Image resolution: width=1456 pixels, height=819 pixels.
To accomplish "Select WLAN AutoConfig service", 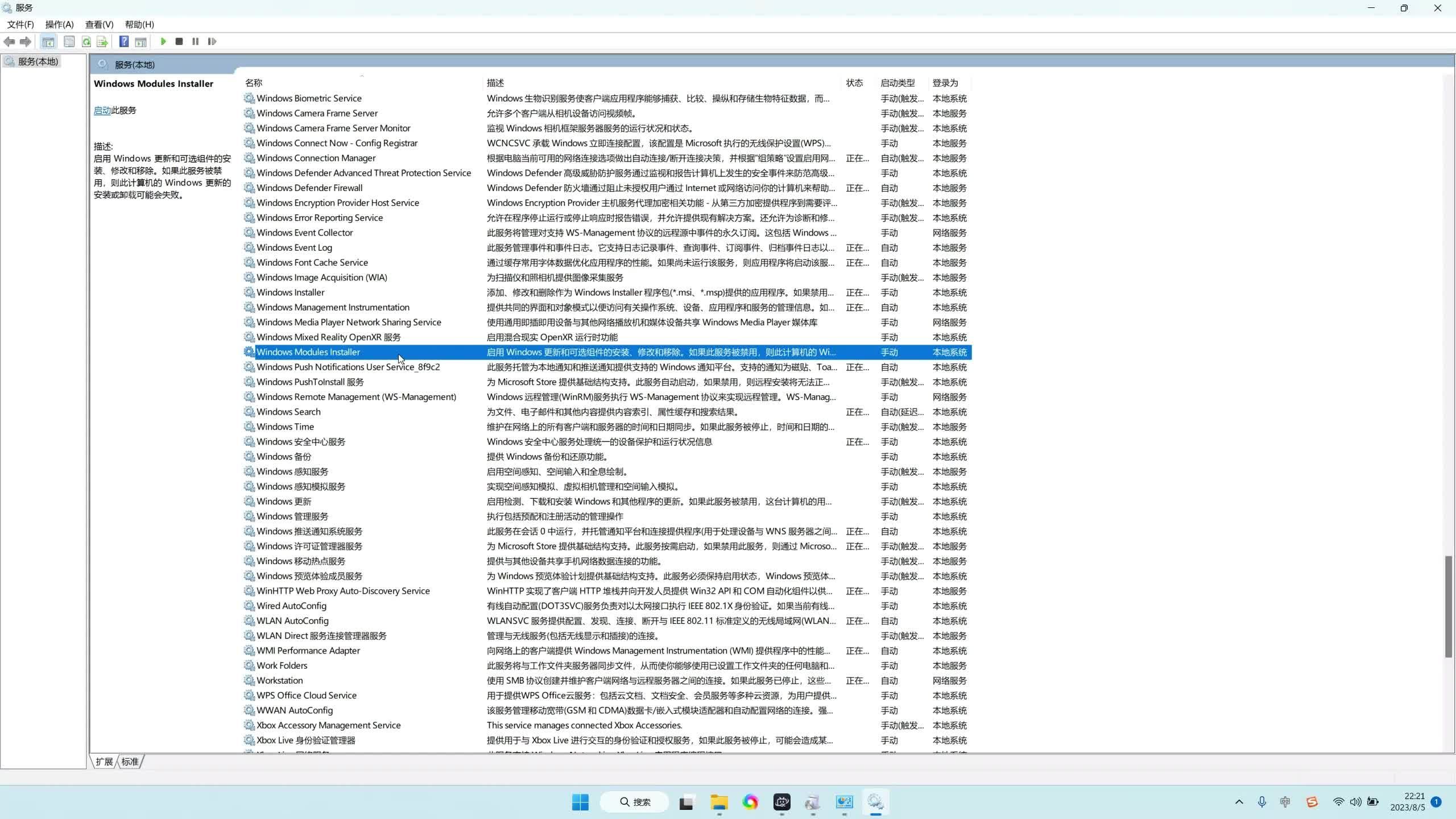I will (607, 621).
